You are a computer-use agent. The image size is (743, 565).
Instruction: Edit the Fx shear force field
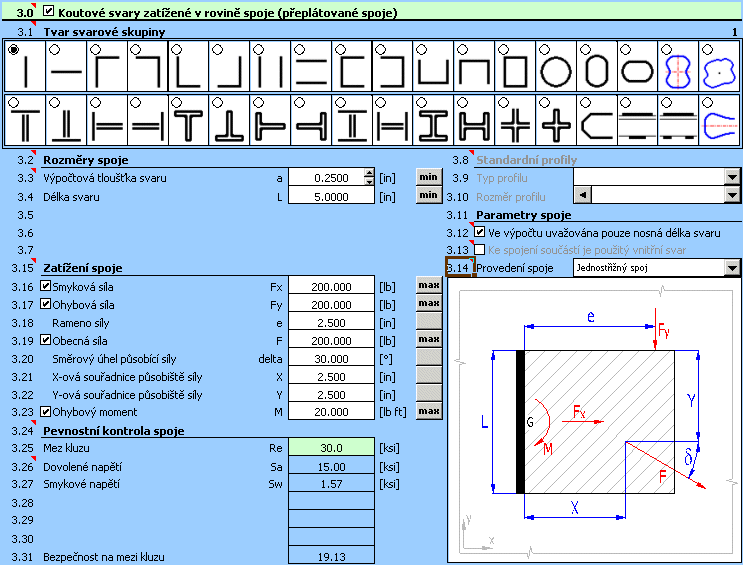pyautogui.click(x=331, y=287)
